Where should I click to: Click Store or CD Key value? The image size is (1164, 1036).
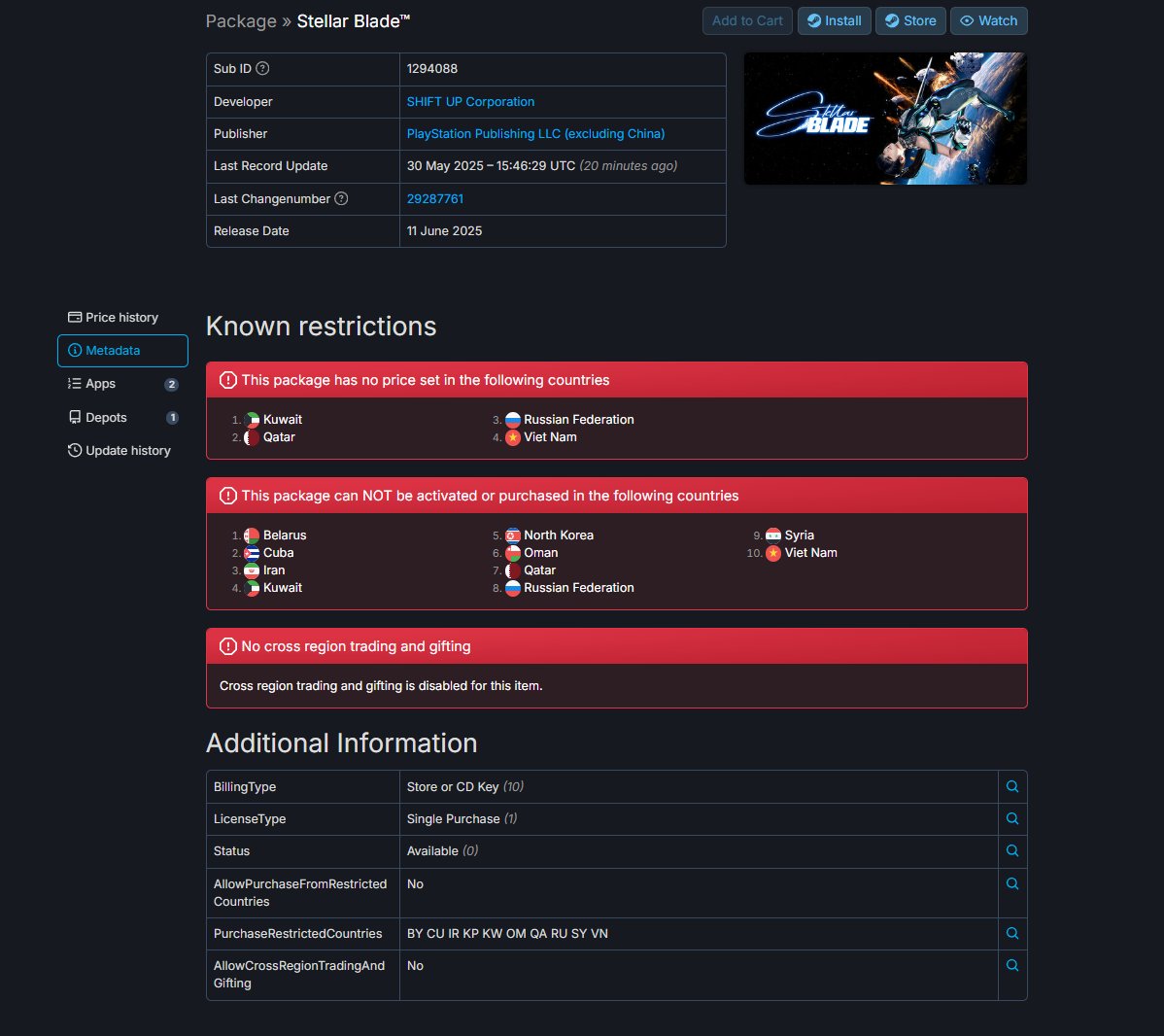[x=453, y=786]
